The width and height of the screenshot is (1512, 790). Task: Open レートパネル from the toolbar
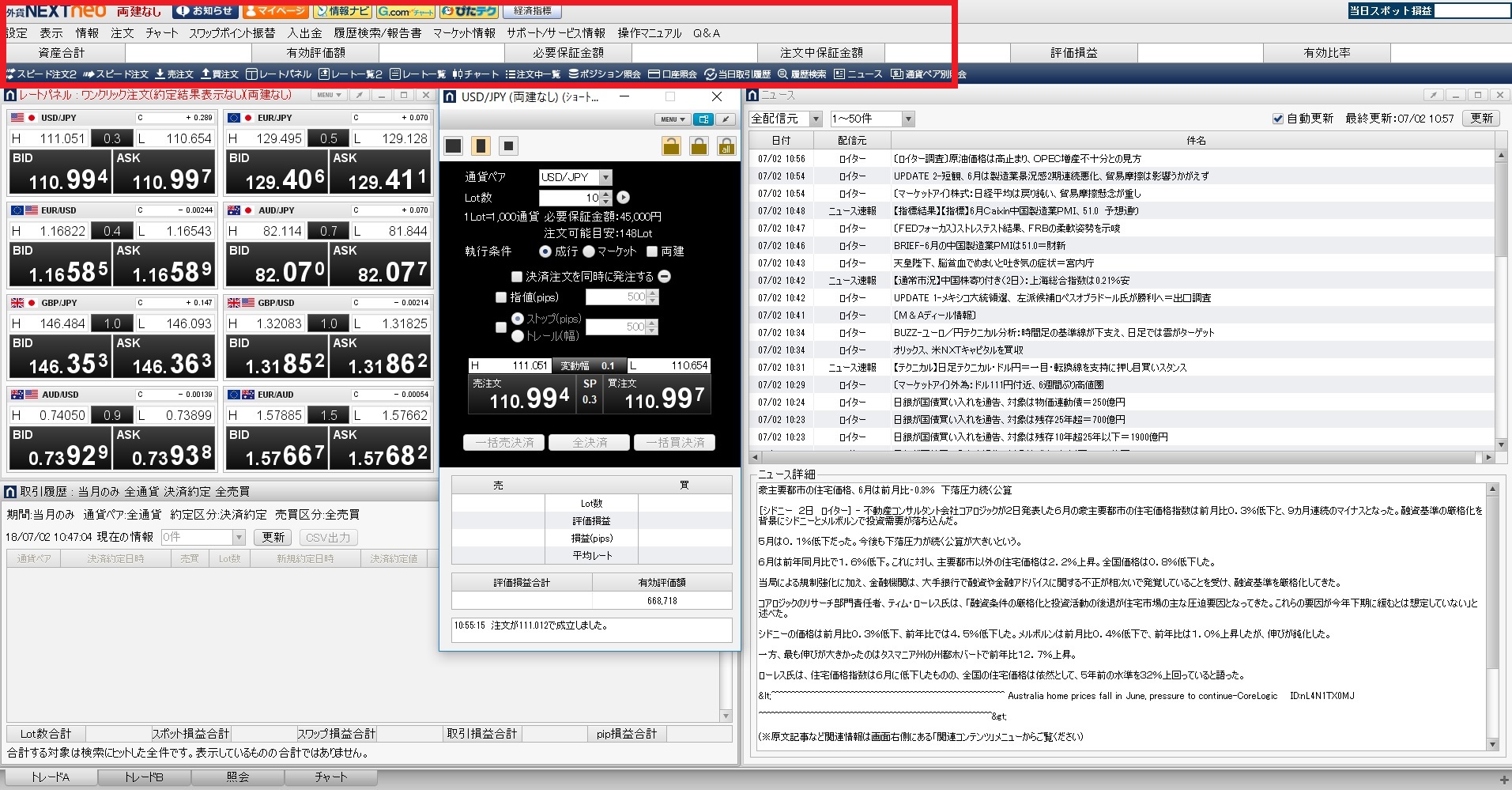(279, 74)
